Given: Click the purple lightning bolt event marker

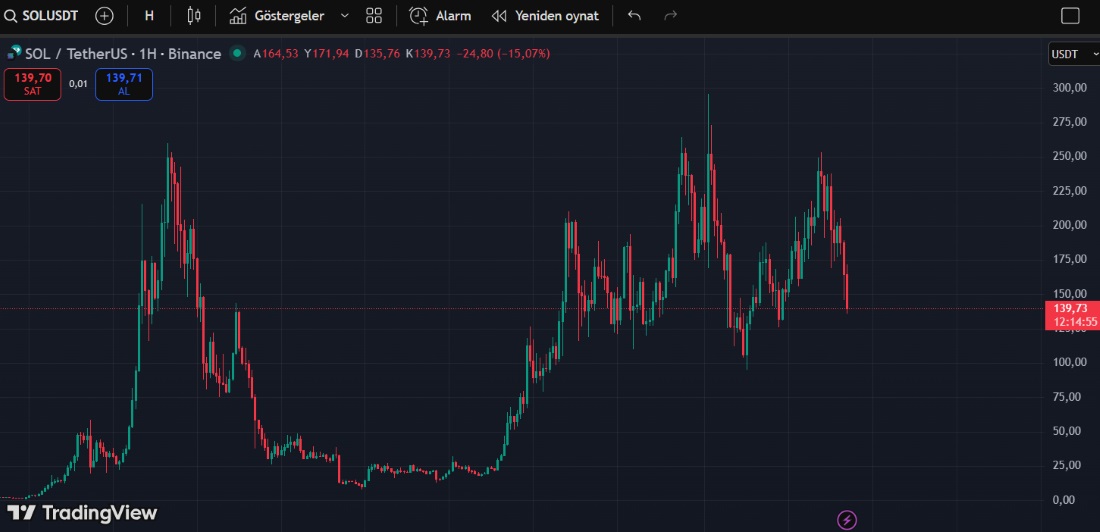Looking at the screenshot, I should coord(847,520).
